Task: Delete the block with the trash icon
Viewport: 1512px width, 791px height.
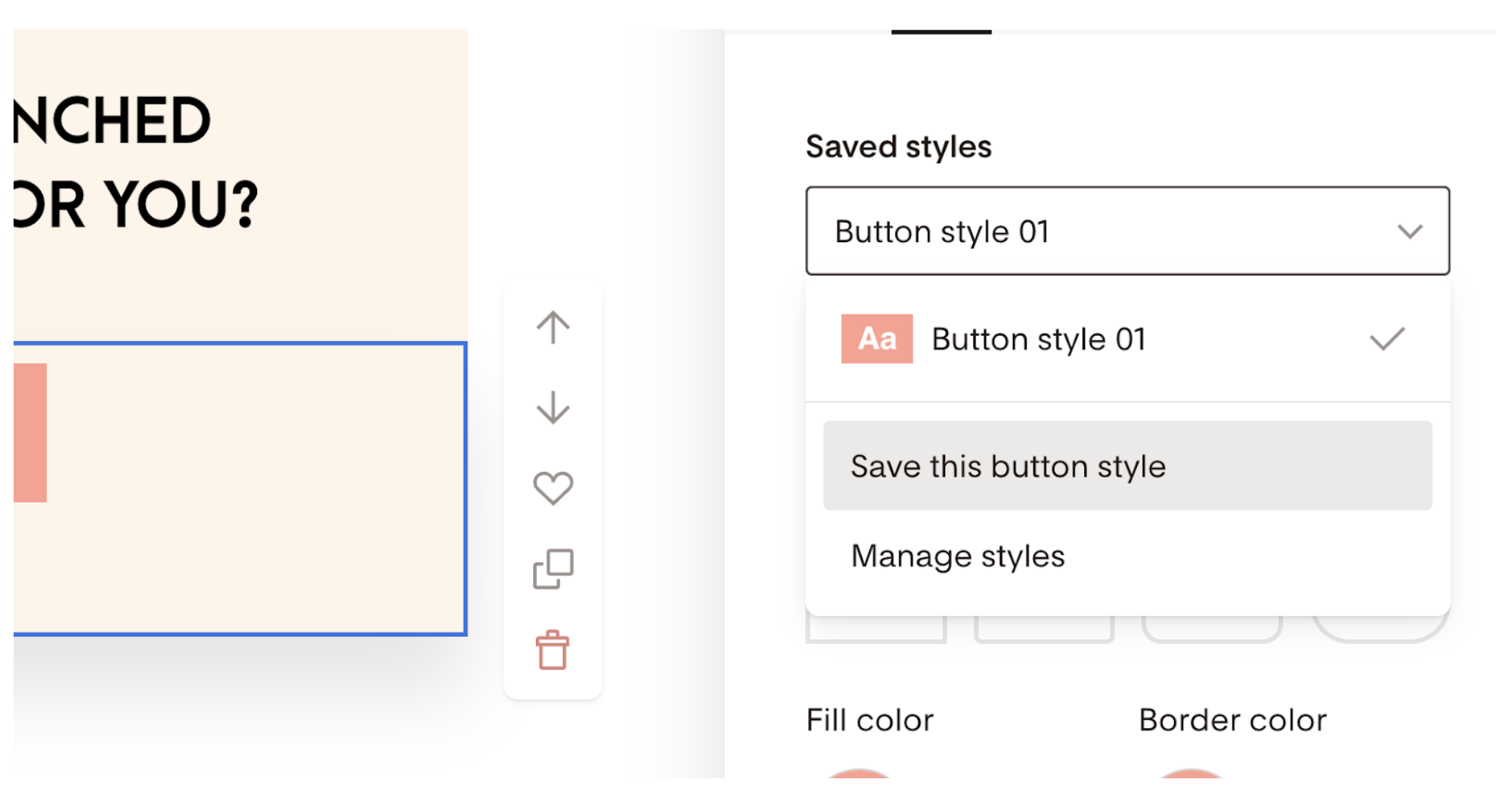Action: [553, 650]
